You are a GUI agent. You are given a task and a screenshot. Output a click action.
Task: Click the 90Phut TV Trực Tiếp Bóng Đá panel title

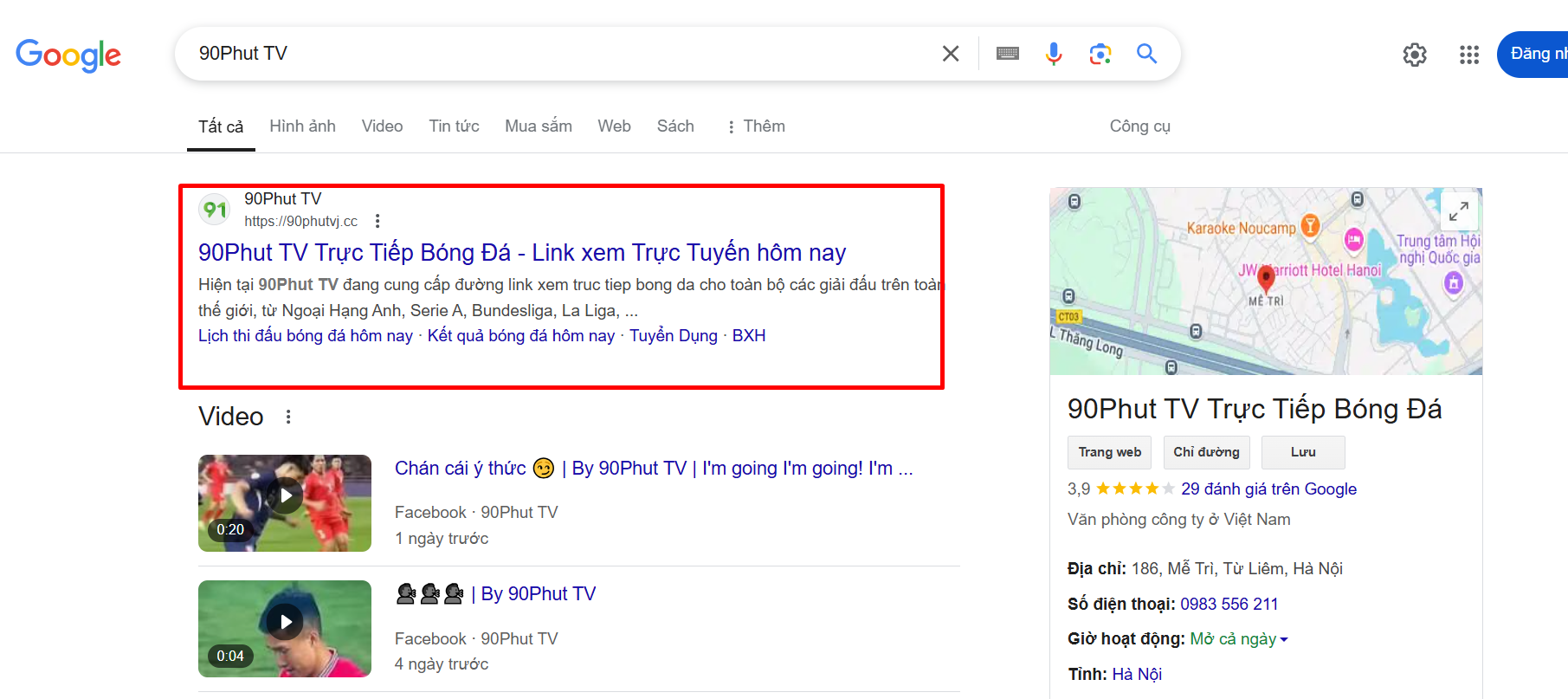1255,409
